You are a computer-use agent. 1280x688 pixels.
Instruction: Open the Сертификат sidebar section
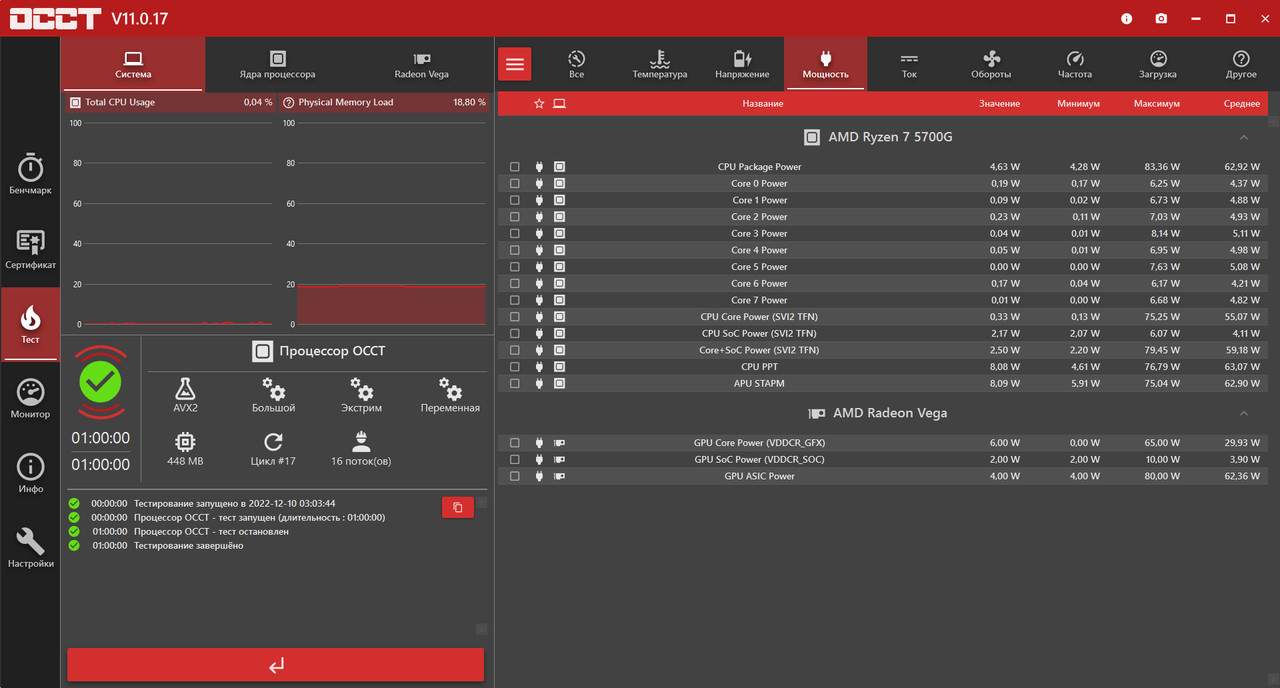coord(30,250)
